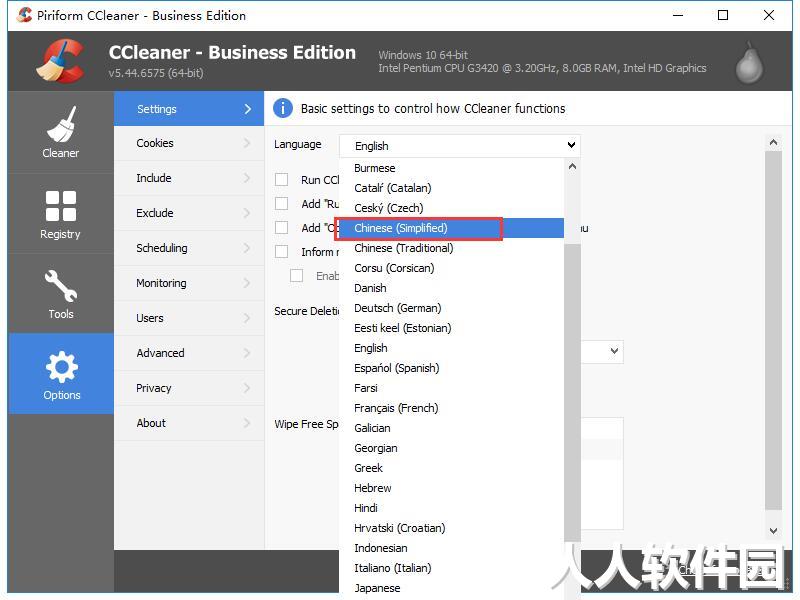Select Farsi language option

[x=452, y=388]
